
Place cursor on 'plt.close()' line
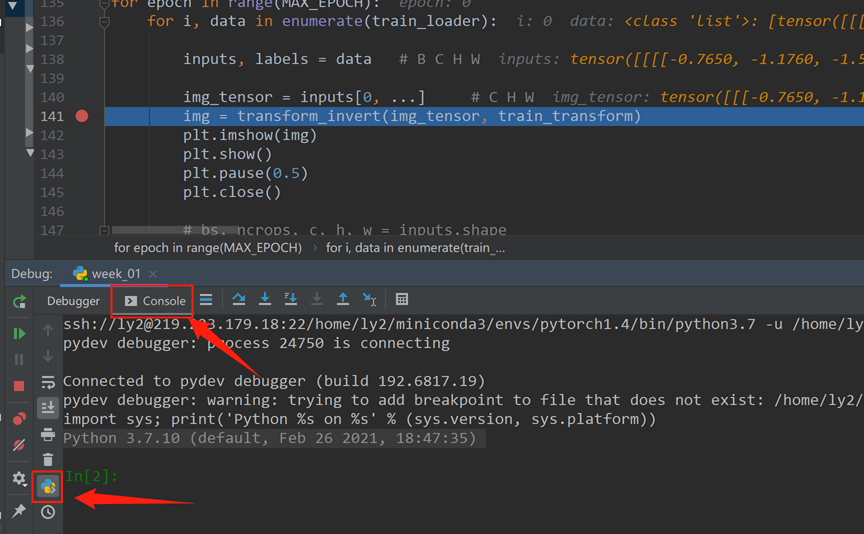tap(232, 192)
